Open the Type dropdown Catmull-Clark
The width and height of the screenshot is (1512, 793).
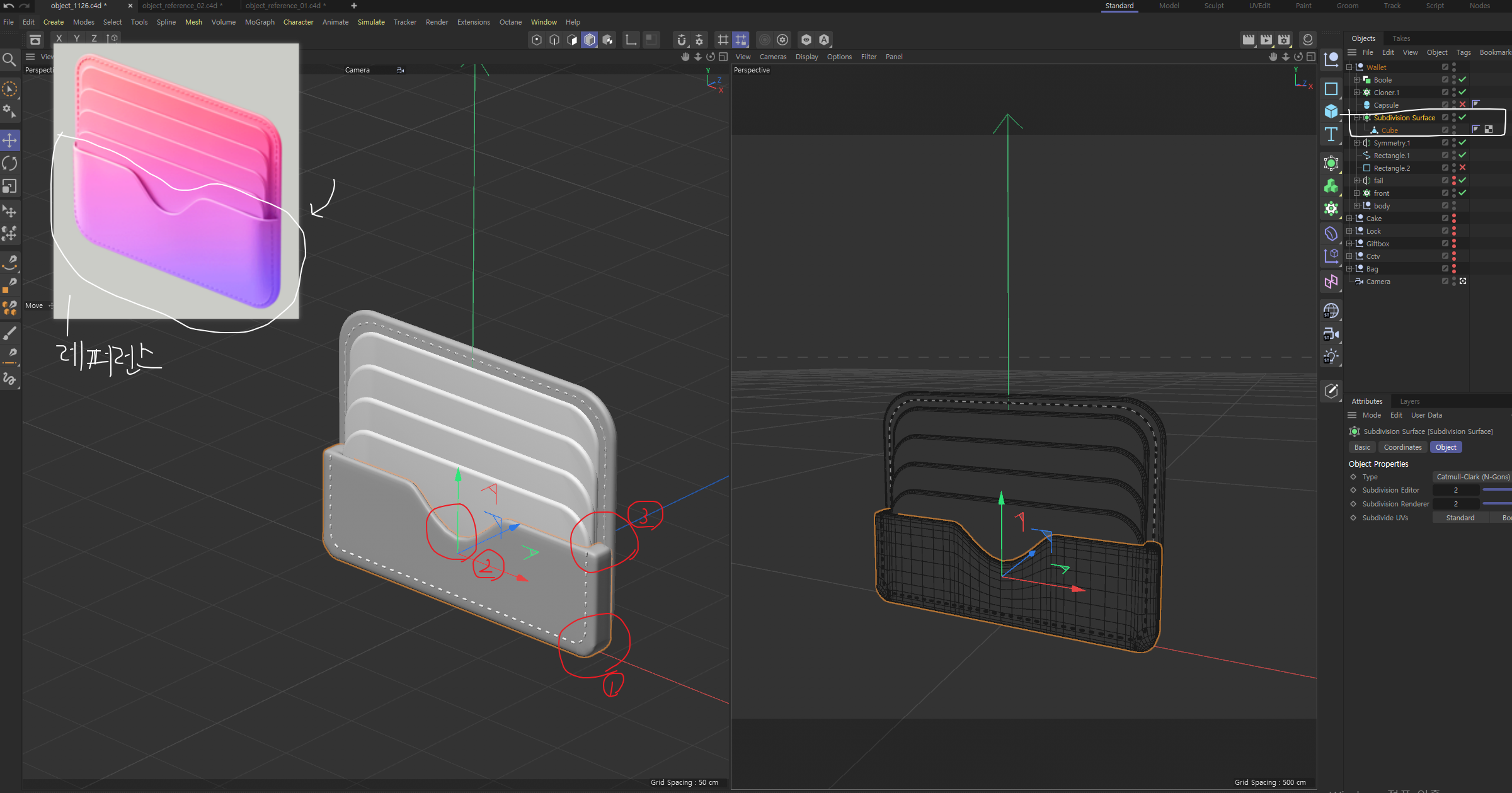tap(1472, 477)
